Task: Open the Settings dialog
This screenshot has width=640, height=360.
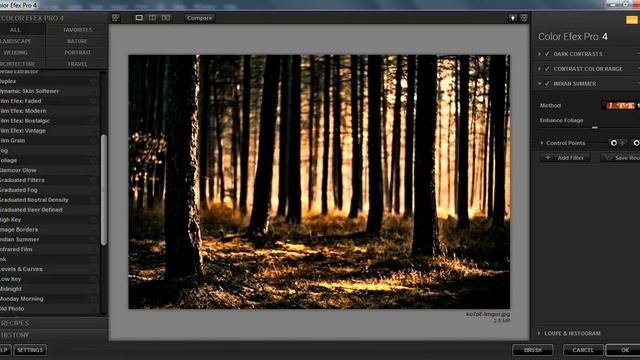Action: point(30,350)
